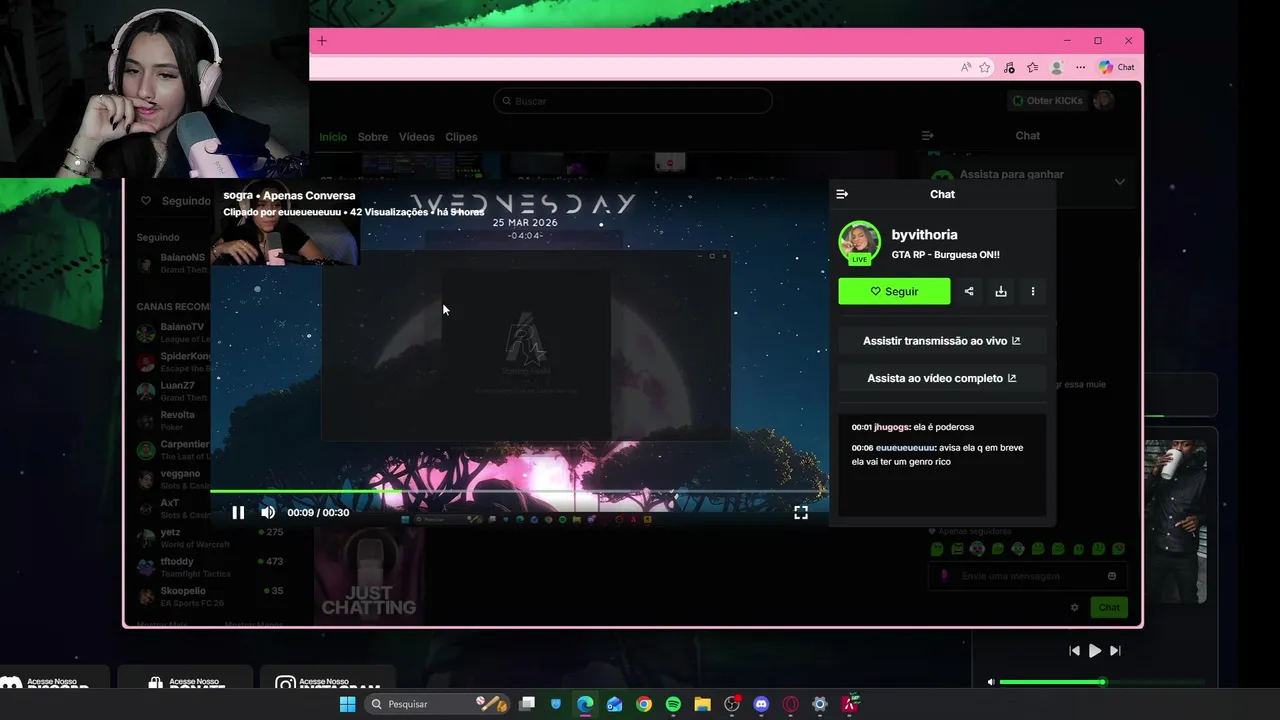
Task: Seek along the green clip progress bar
Action: pyautogui.click(x=519, y=491)
